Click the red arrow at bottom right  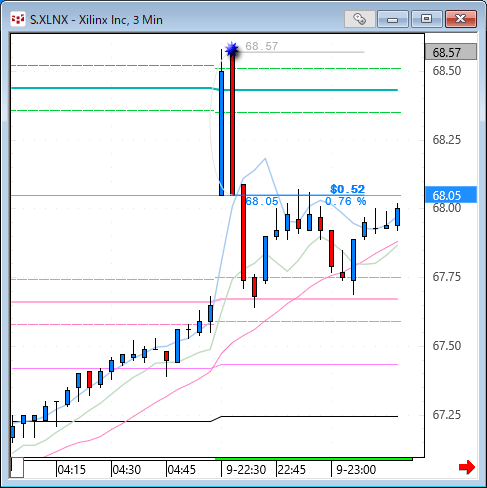click(467, 467)
